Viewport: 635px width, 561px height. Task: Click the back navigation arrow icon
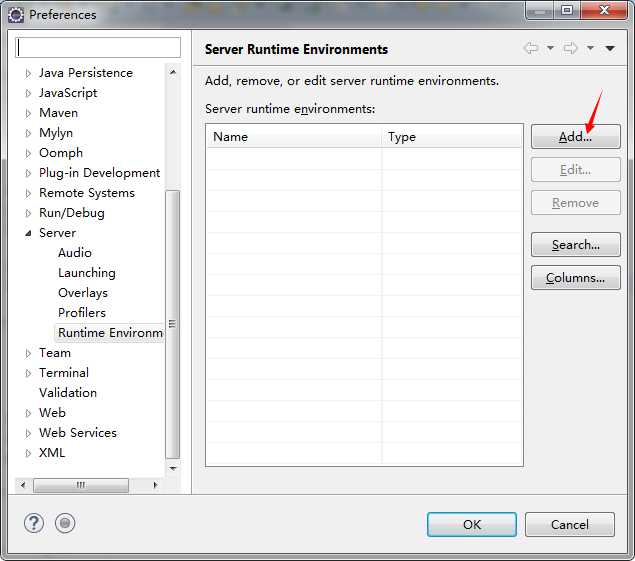coord(531,48)
